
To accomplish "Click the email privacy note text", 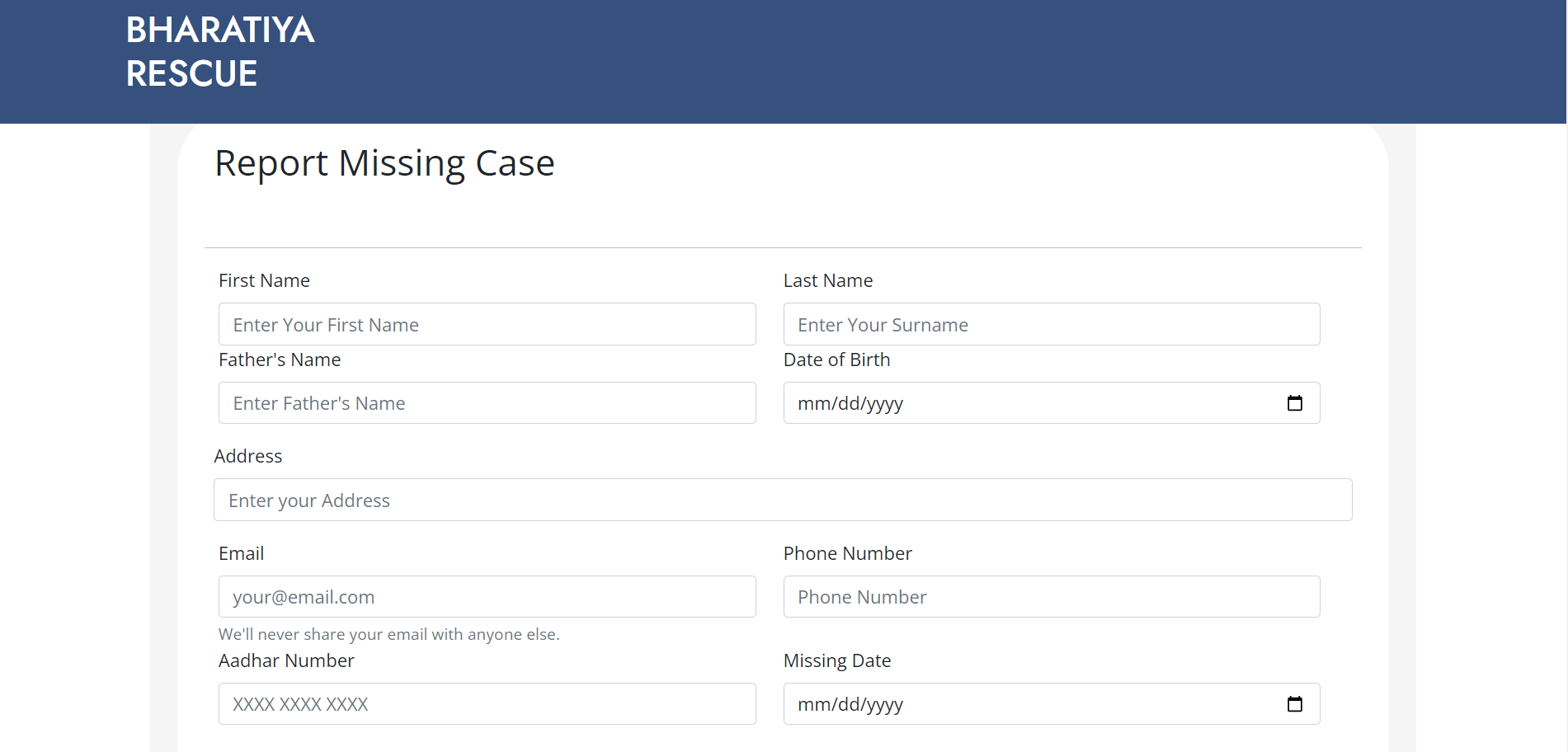I will click(388, 634).
